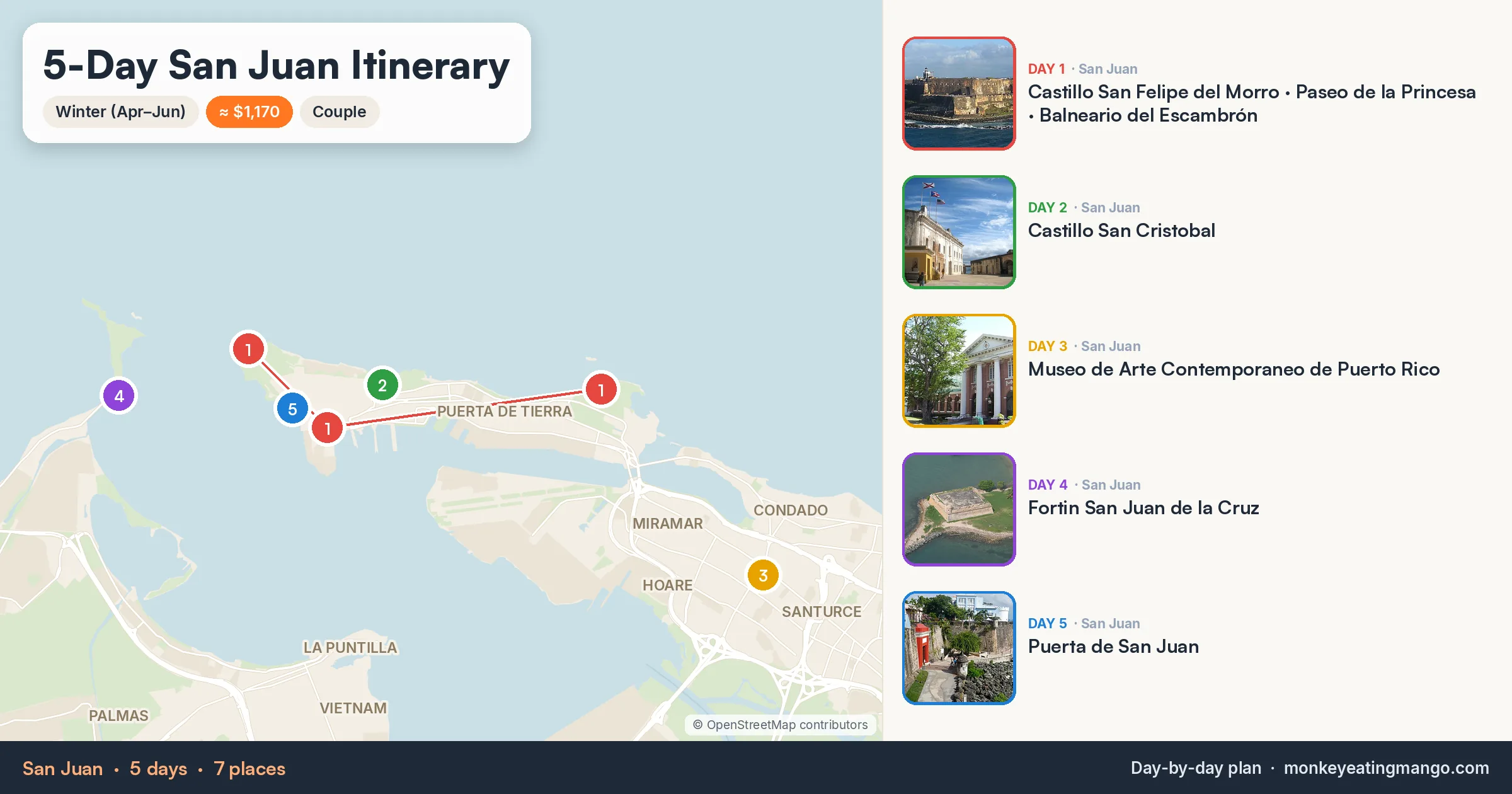Select the DAY 4 label

click(1048, 485)
